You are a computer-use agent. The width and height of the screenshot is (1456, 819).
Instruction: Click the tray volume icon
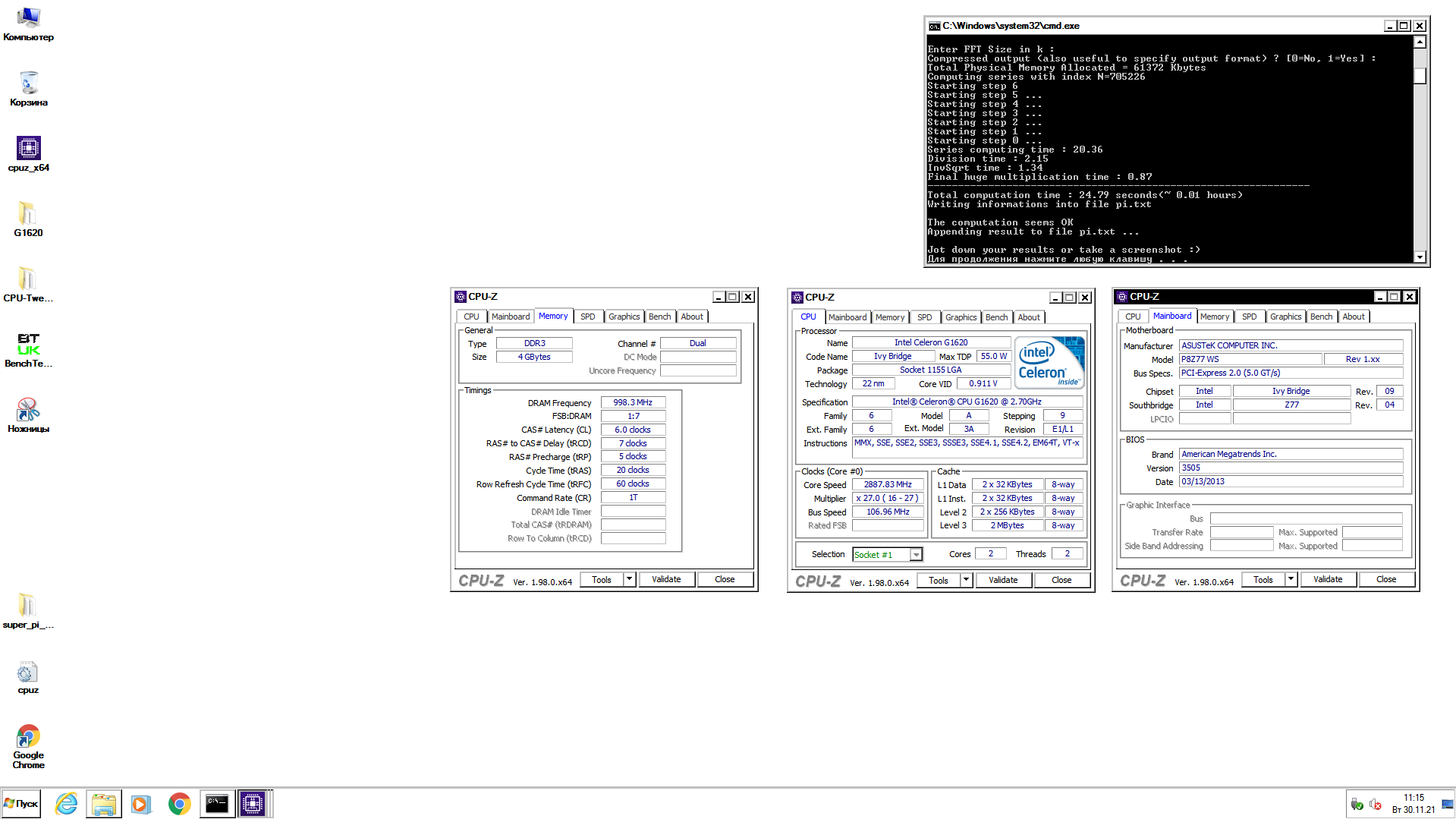click(x=1376, y=805)
